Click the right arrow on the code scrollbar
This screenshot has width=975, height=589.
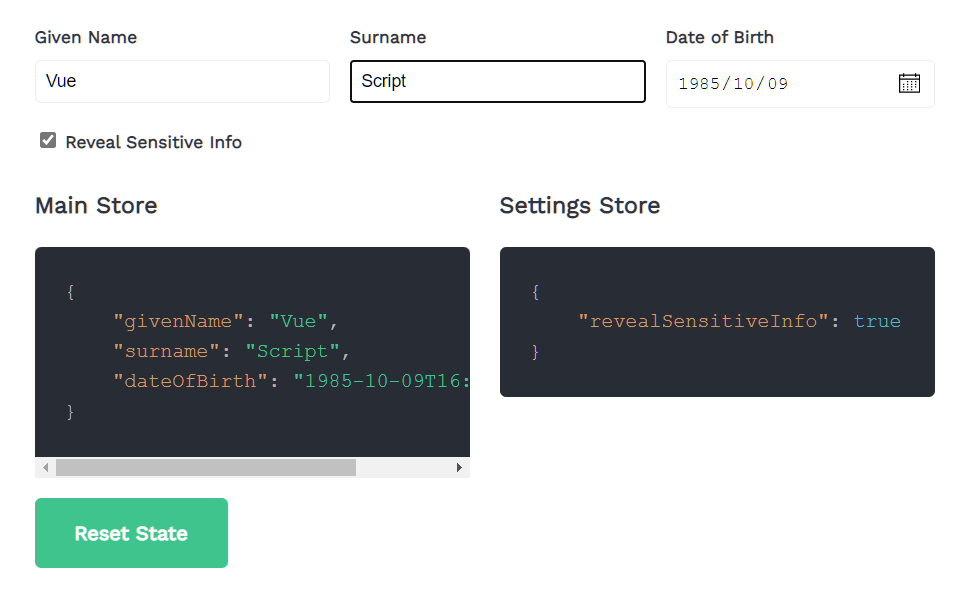[460, 467]
